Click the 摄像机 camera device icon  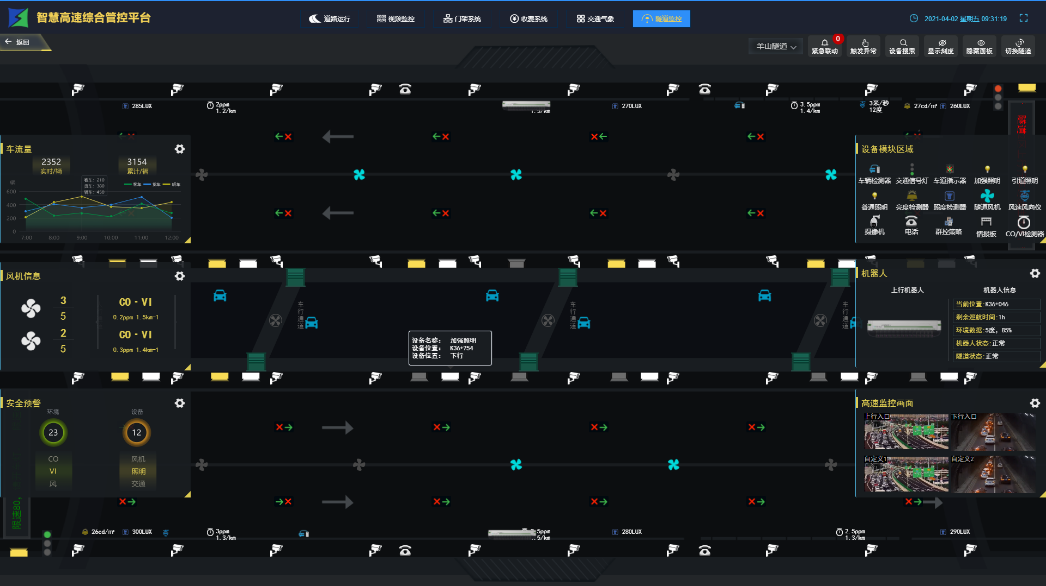pyautogui.click(x=873, y=223)
